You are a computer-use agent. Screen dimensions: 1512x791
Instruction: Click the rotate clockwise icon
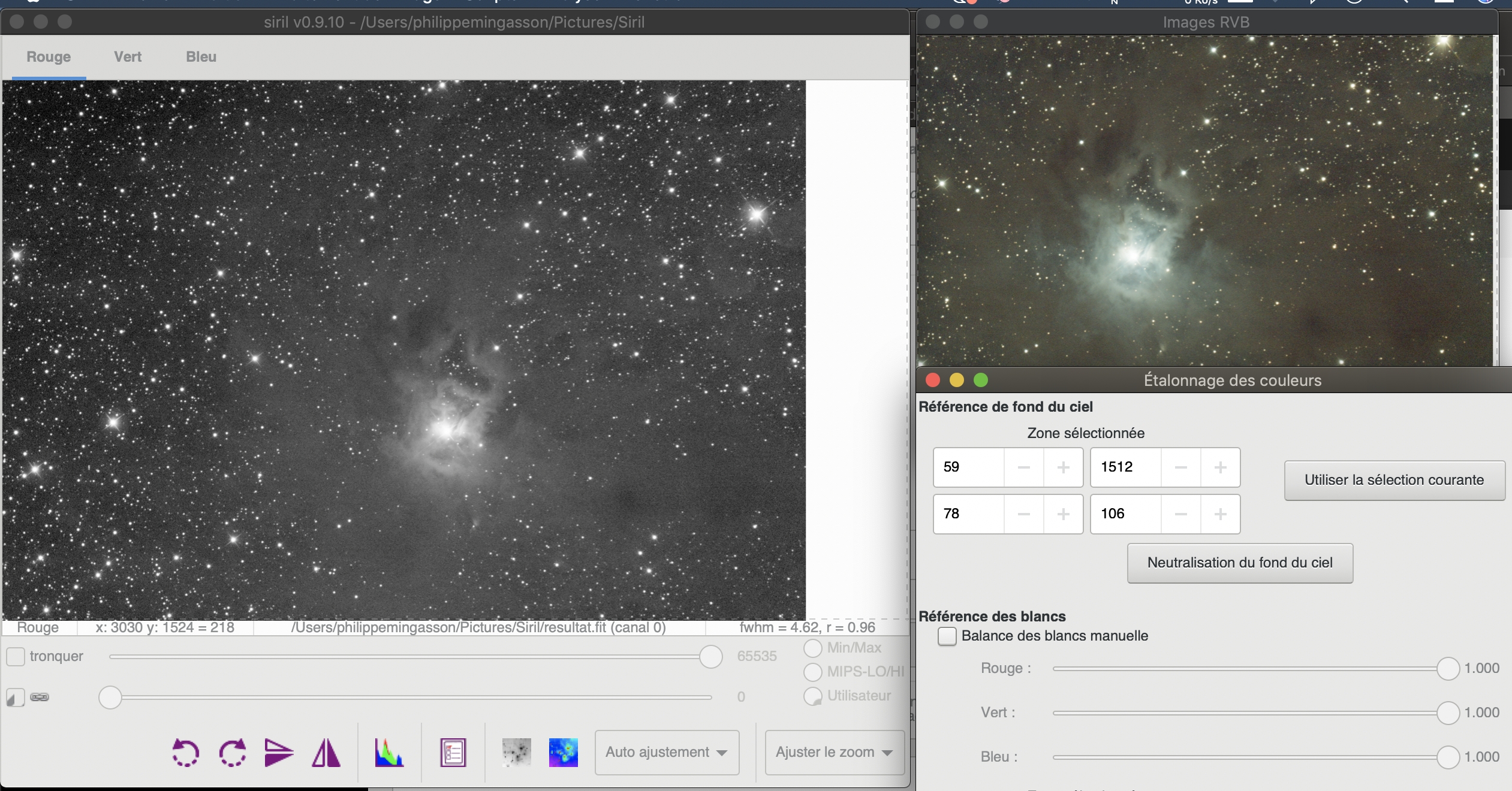click(233, 753)
